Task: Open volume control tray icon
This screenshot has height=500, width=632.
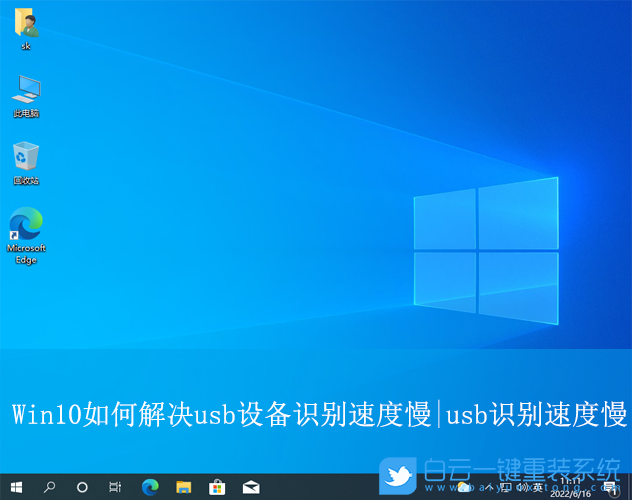Action: point(522,488)
